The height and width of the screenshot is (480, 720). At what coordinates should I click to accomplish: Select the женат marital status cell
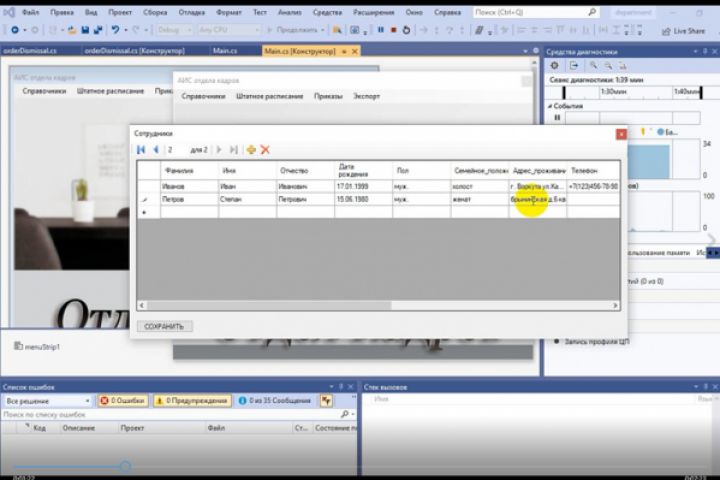(479, 199)
